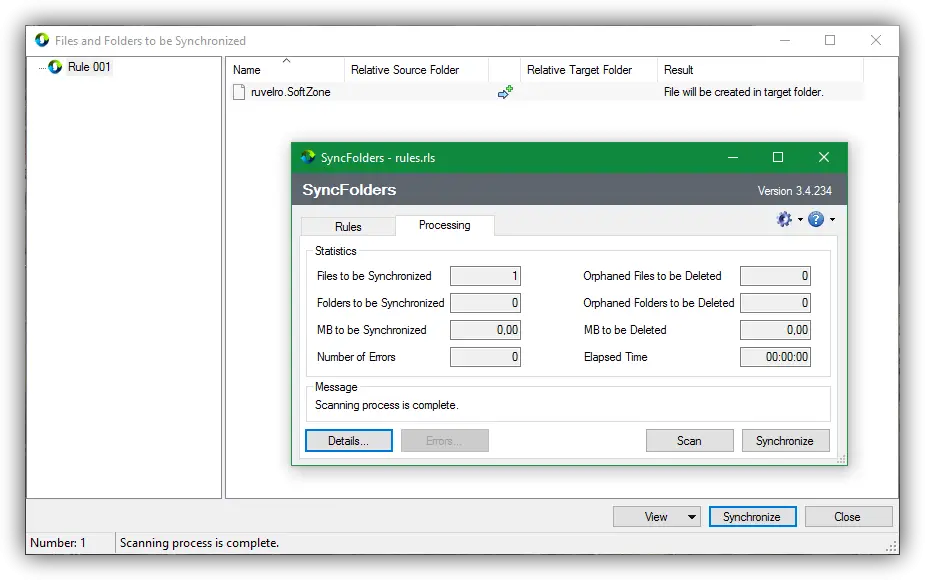Close the Files and Folders to be Synchronized window
925x580 pixels.
(x=876, y=40)
